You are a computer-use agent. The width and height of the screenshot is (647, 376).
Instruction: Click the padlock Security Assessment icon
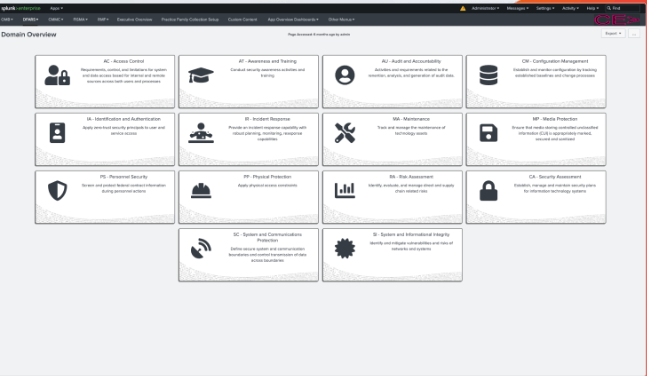tap(489, 191)
